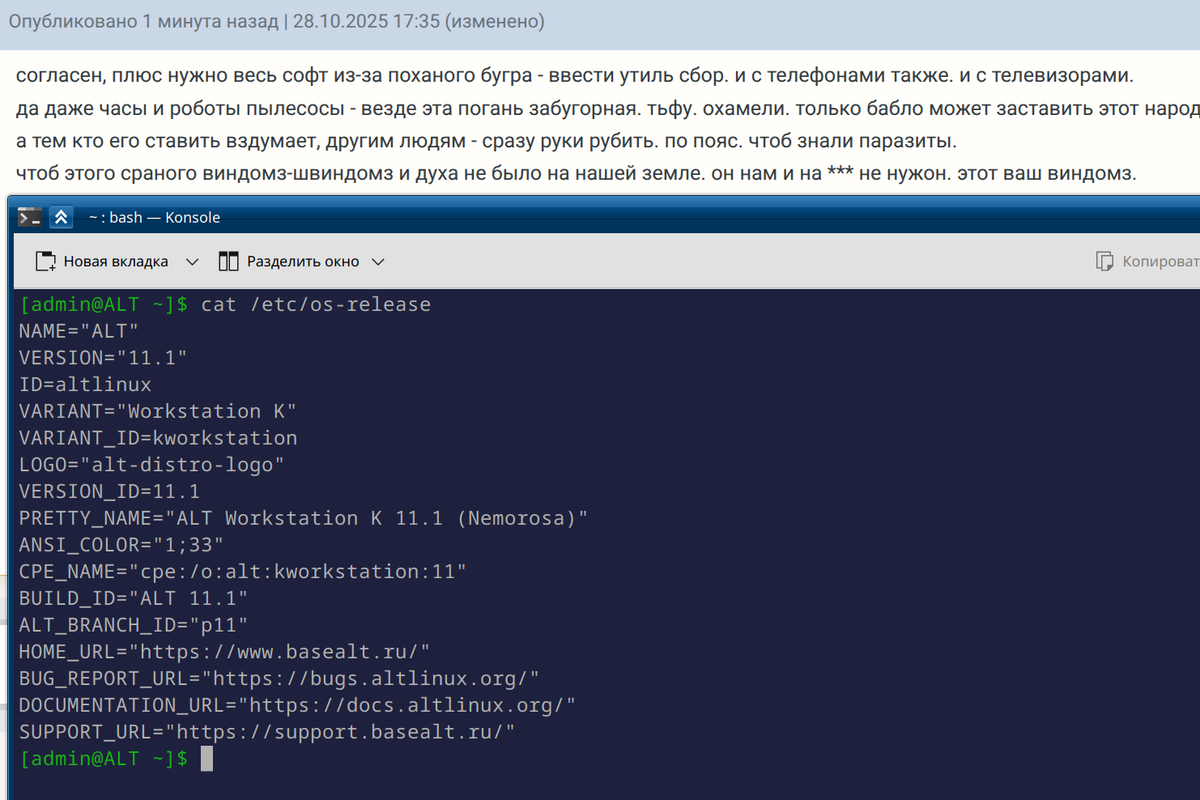Click the line ID=altlinux
This screenshot has width=1200, height=800.
85,384
